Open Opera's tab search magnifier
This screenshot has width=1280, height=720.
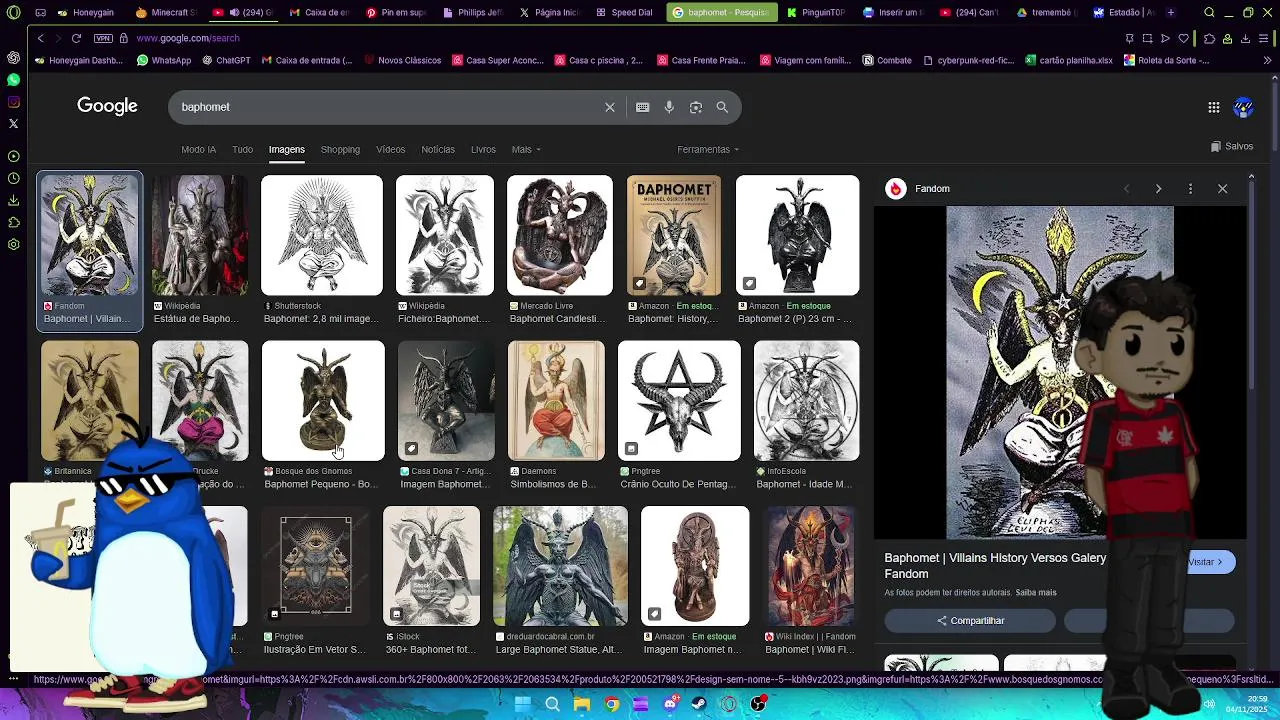coord(1209,13)
